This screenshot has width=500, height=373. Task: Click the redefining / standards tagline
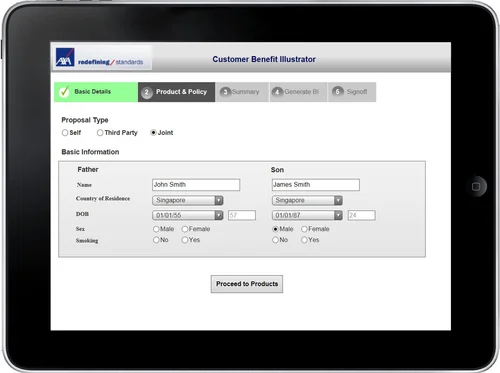[111, 62]
